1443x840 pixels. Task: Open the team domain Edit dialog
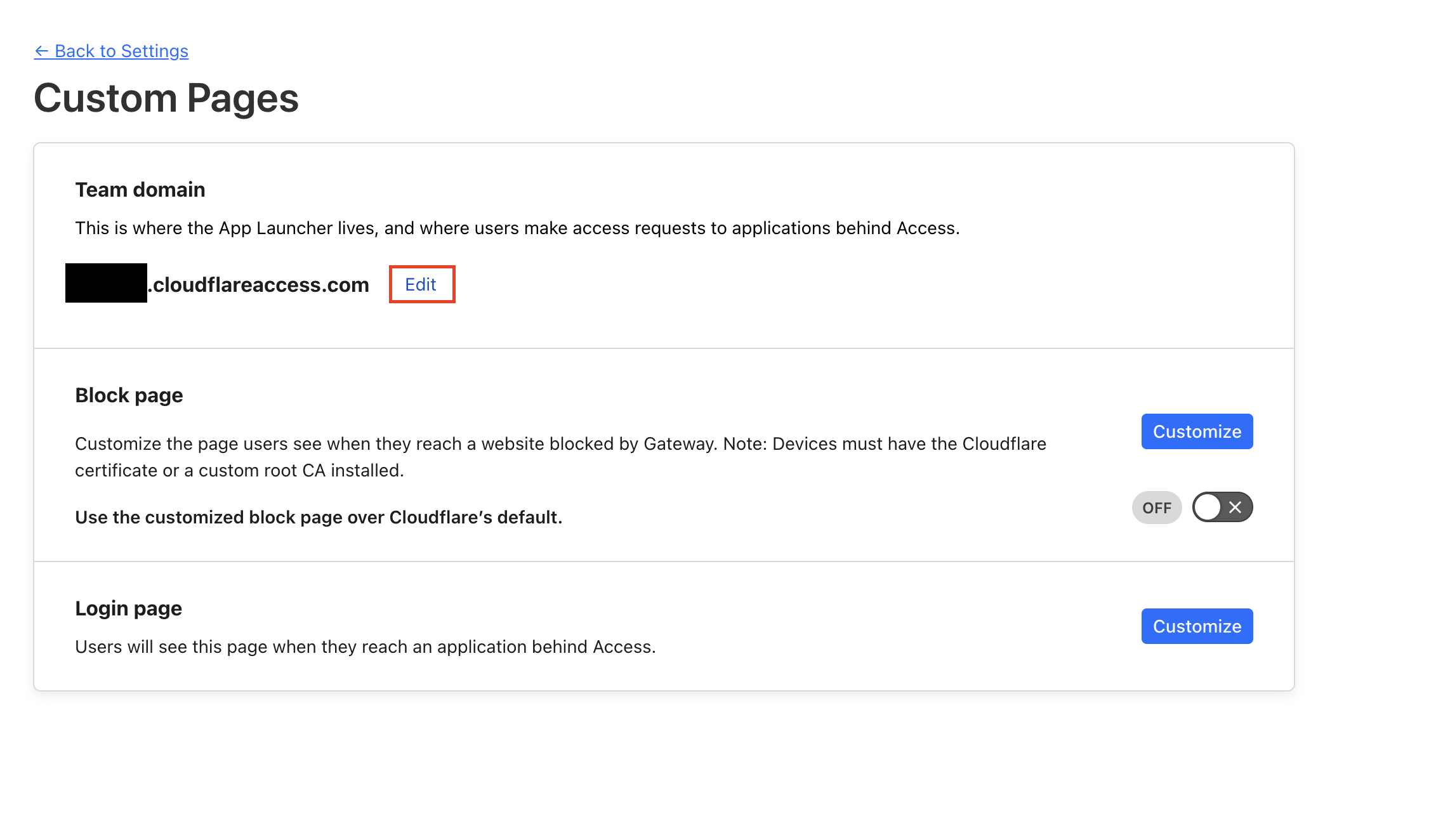click(421, 284)
